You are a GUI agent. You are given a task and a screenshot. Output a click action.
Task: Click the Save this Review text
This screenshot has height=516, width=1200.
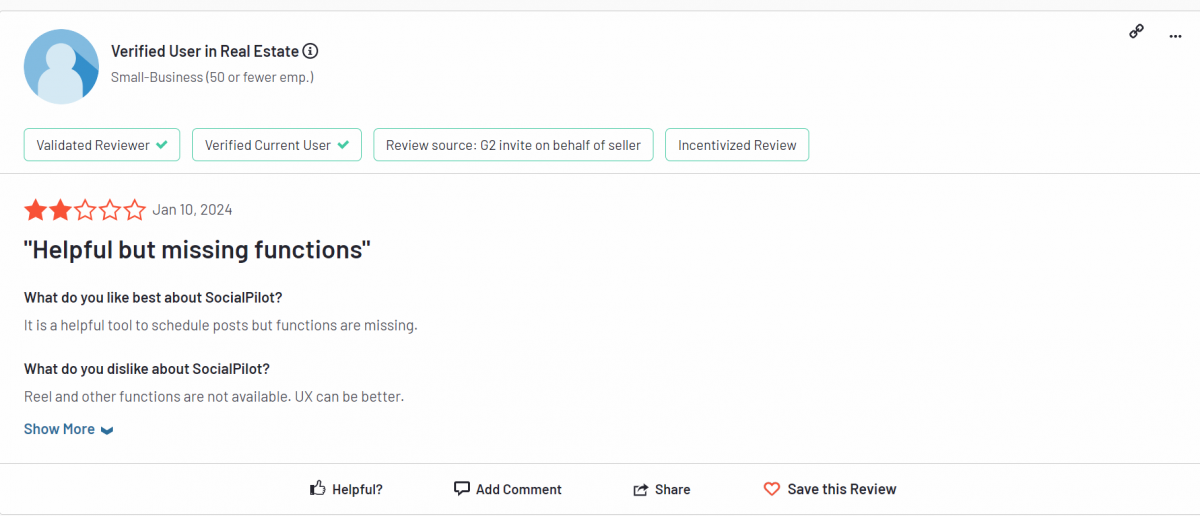(842, 490)
